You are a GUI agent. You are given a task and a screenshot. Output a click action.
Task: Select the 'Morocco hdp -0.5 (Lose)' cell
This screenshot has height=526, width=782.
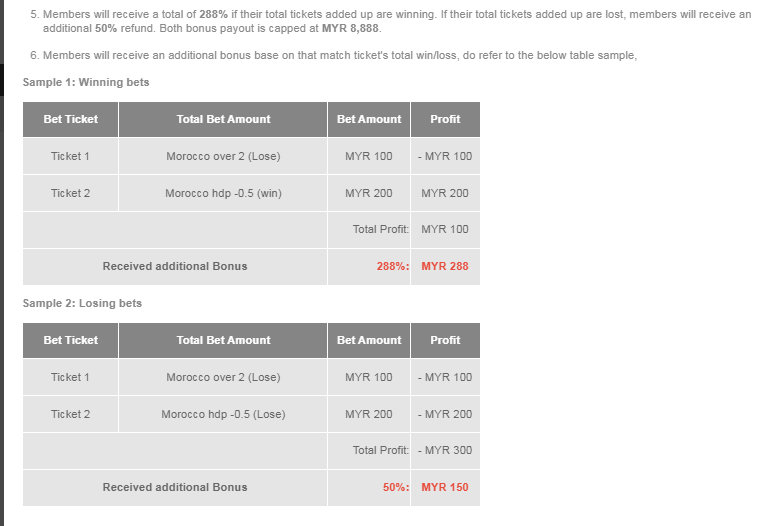[x=223, y=414]
